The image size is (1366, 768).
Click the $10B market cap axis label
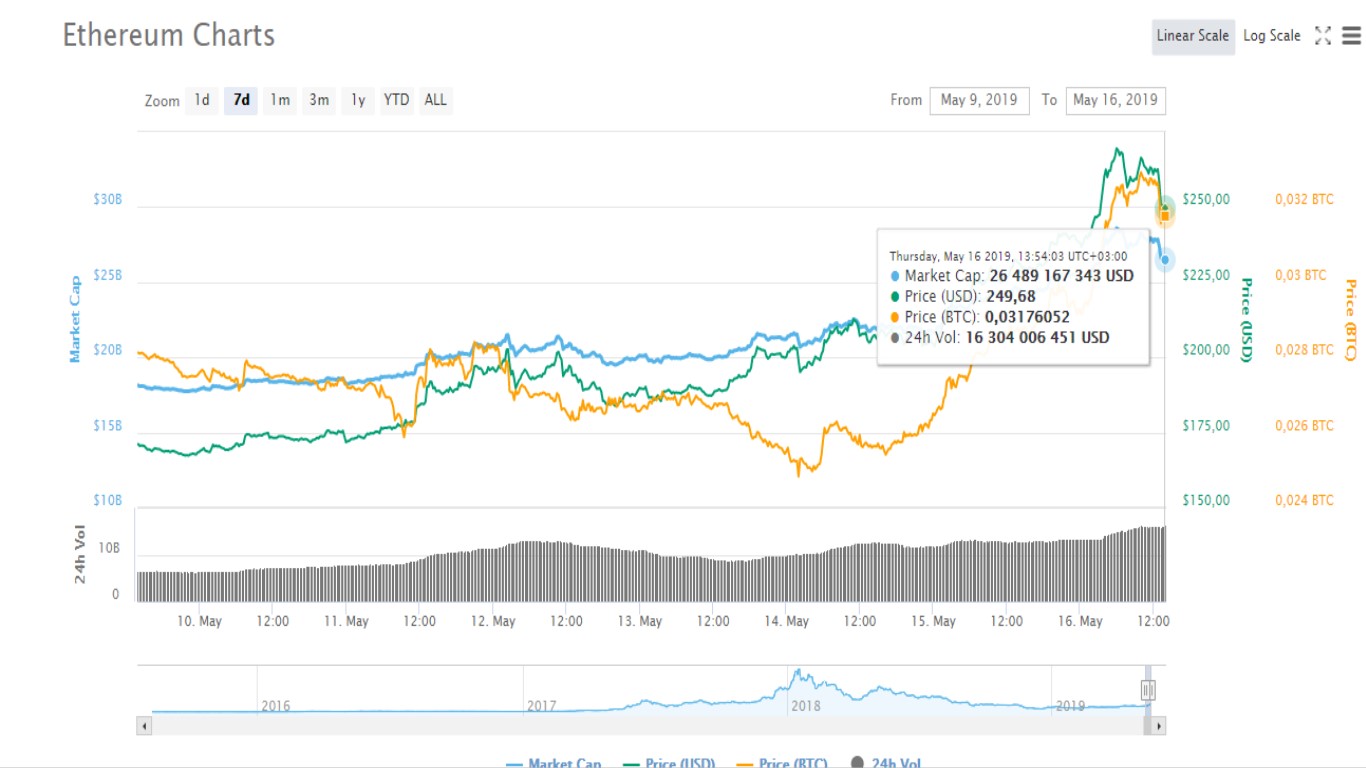pyautogui.click(x=107, y=500)
